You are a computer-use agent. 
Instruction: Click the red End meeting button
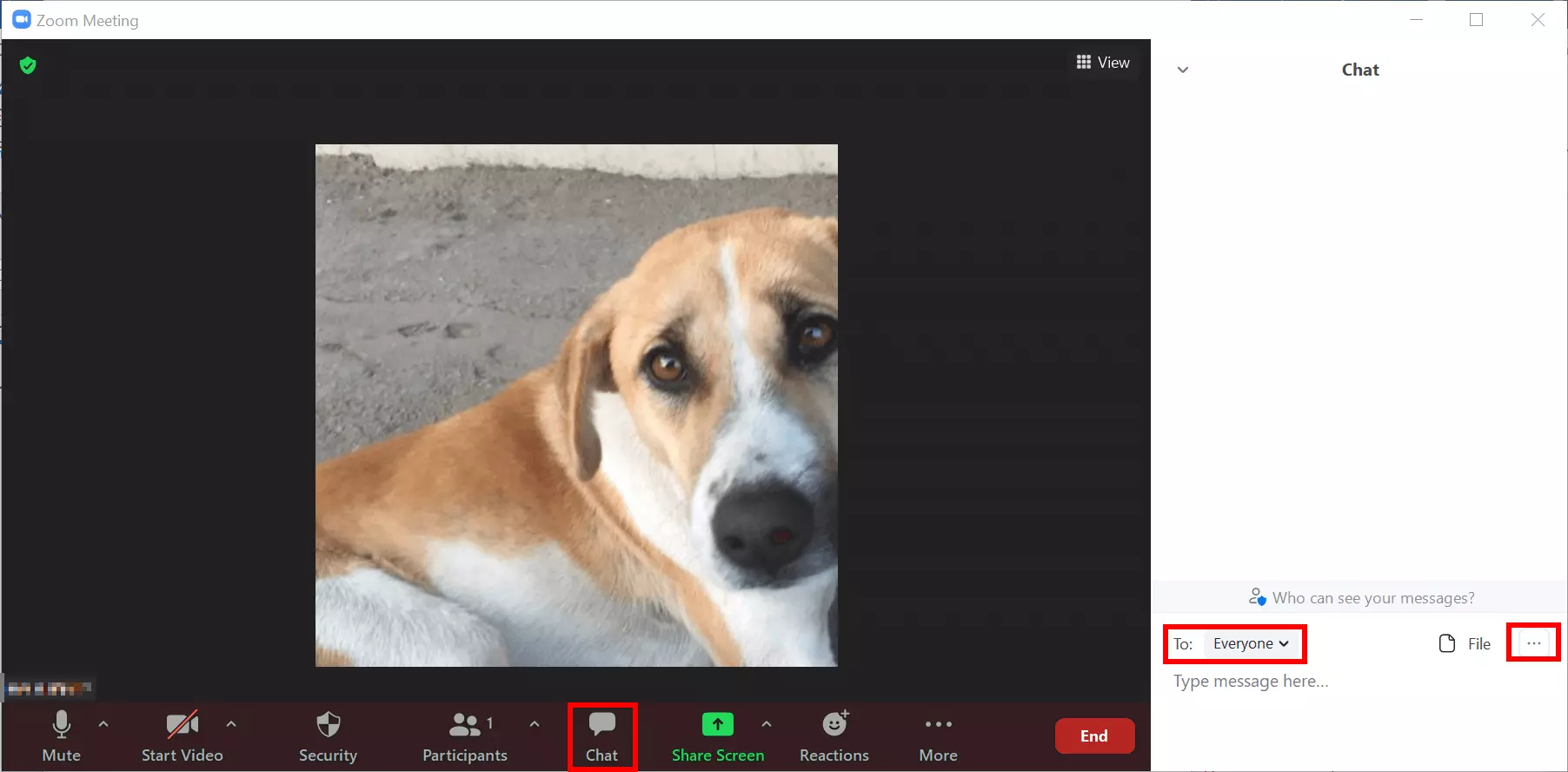1093,735
